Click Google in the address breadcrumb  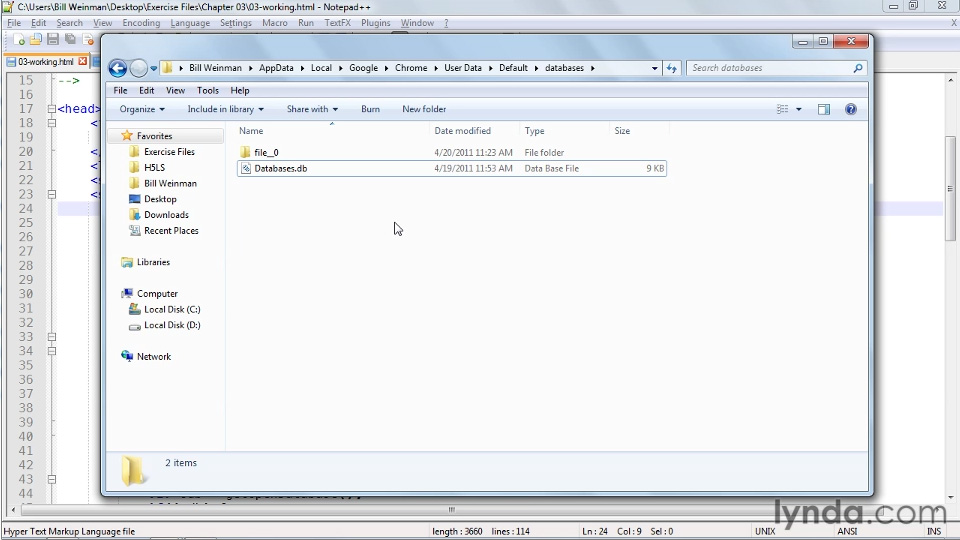pyautogui.click(x=364, y=68)
